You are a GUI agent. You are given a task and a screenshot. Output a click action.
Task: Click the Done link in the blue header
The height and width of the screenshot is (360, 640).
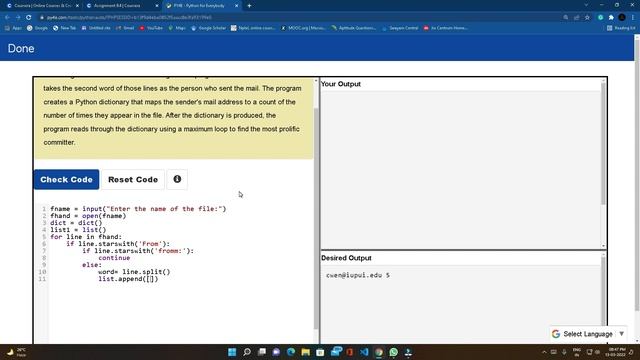(21, 49)
